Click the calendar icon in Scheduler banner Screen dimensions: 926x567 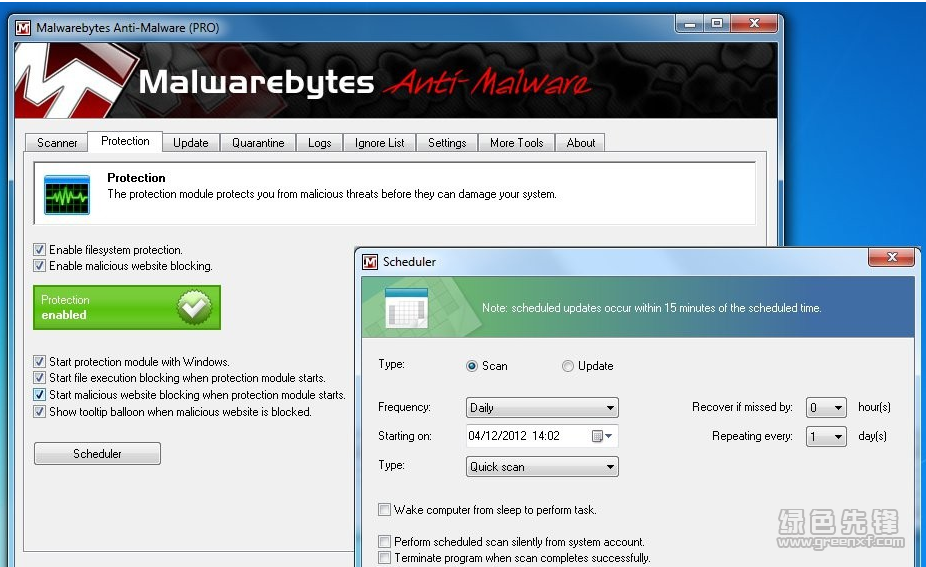(406, 308)
